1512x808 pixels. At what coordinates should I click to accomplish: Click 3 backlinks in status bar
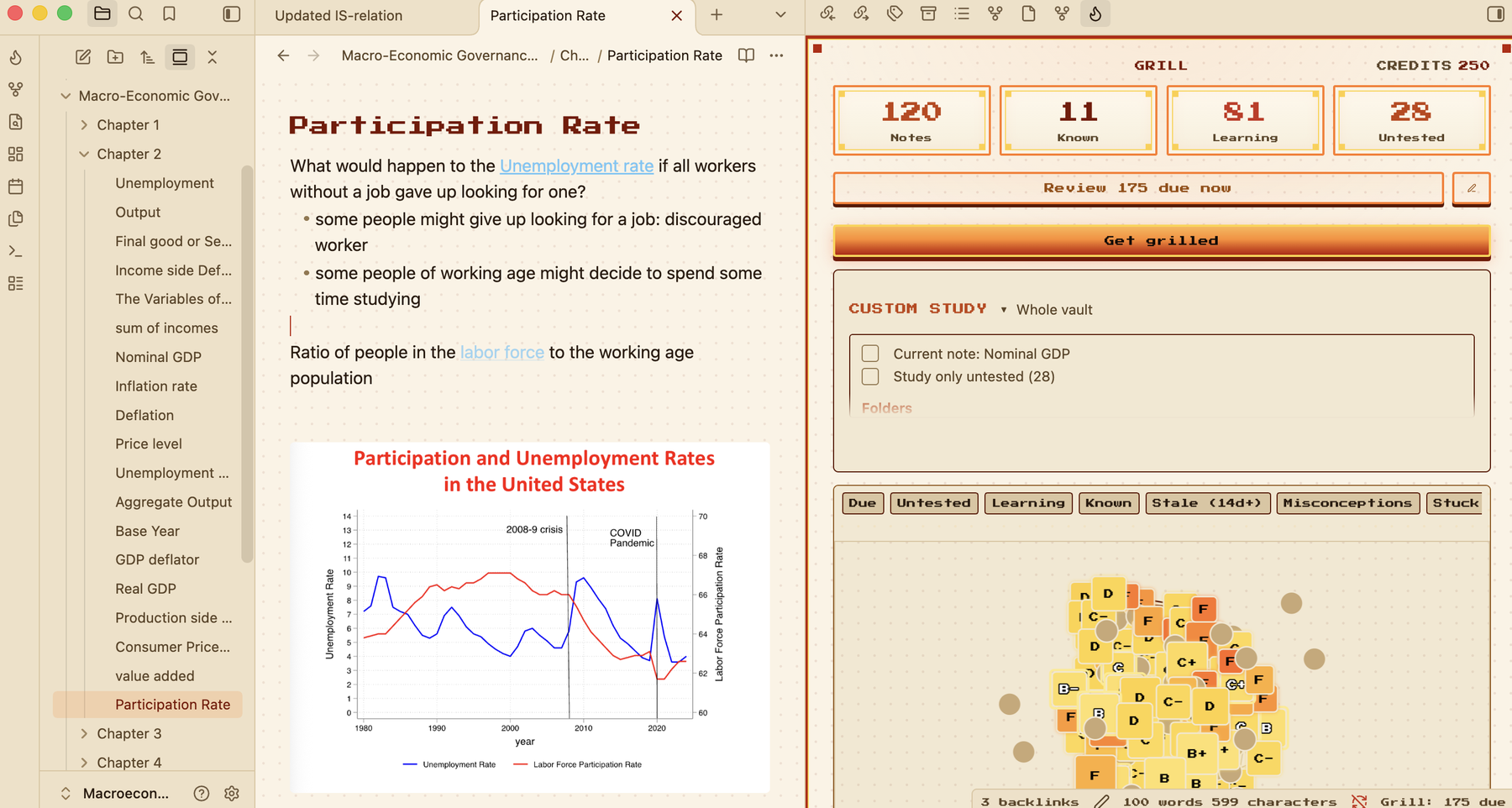(x=1030, y=801)
